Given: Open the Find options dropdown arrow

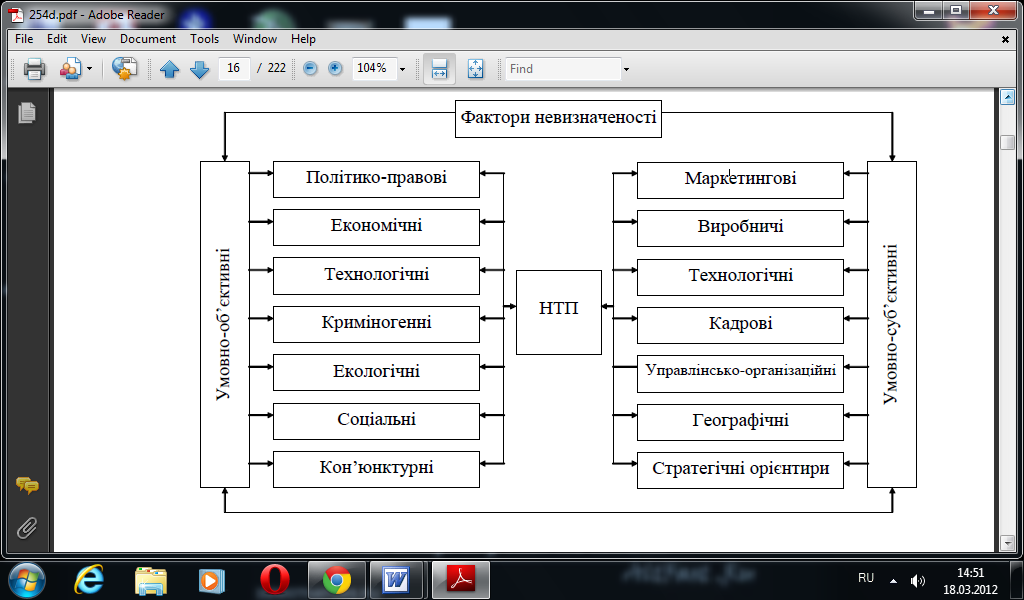Looking at the screenshot, I should [x=626, y=69].
